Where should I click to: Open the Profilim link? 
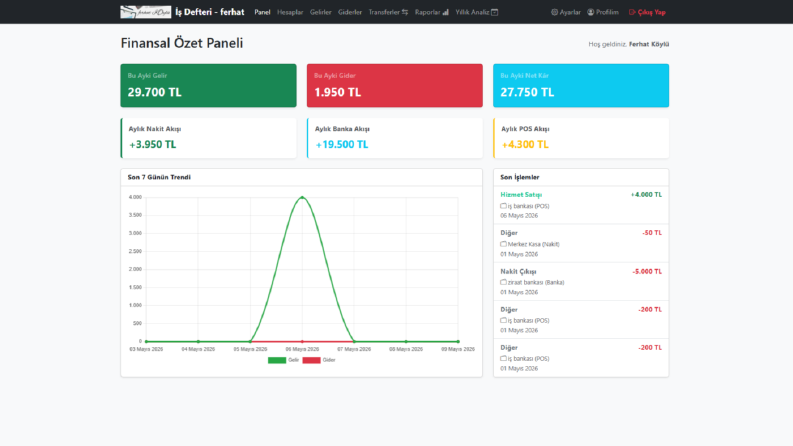(x=603, y=12)
